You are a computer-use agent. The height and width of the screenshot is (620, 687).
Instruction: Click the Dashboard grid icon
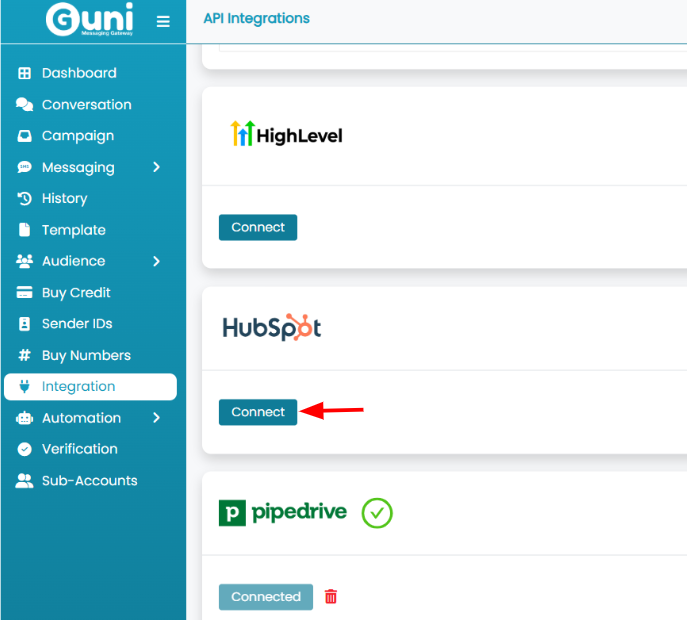(25, 73)
